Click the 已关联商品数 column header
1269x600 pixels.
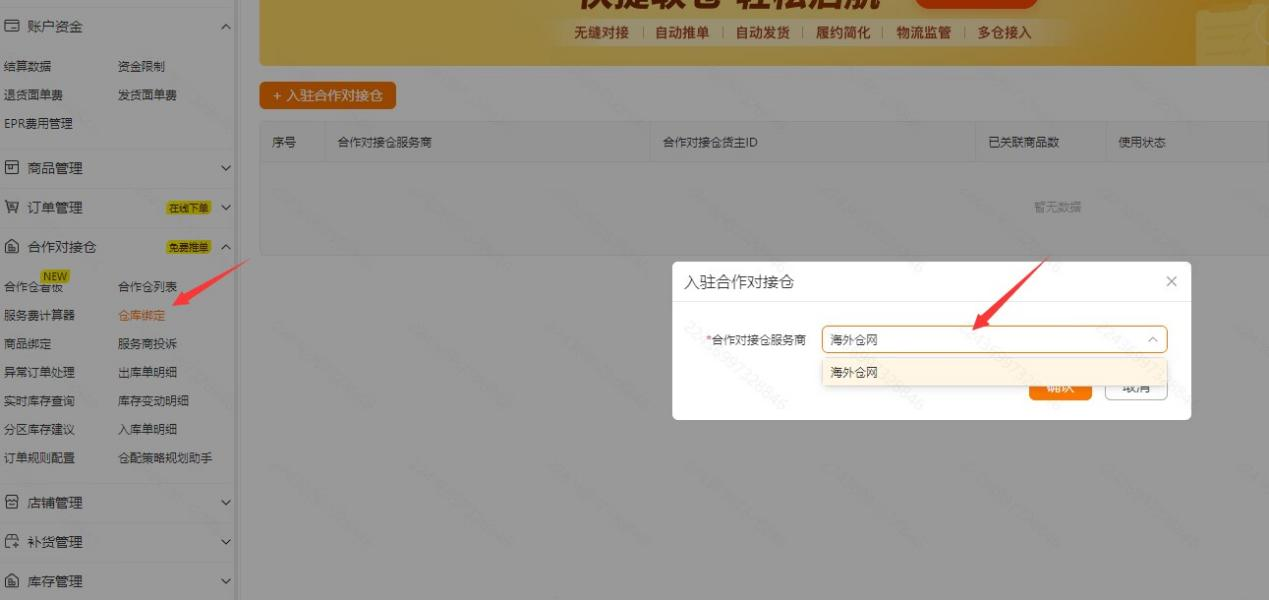(1024, 143)
